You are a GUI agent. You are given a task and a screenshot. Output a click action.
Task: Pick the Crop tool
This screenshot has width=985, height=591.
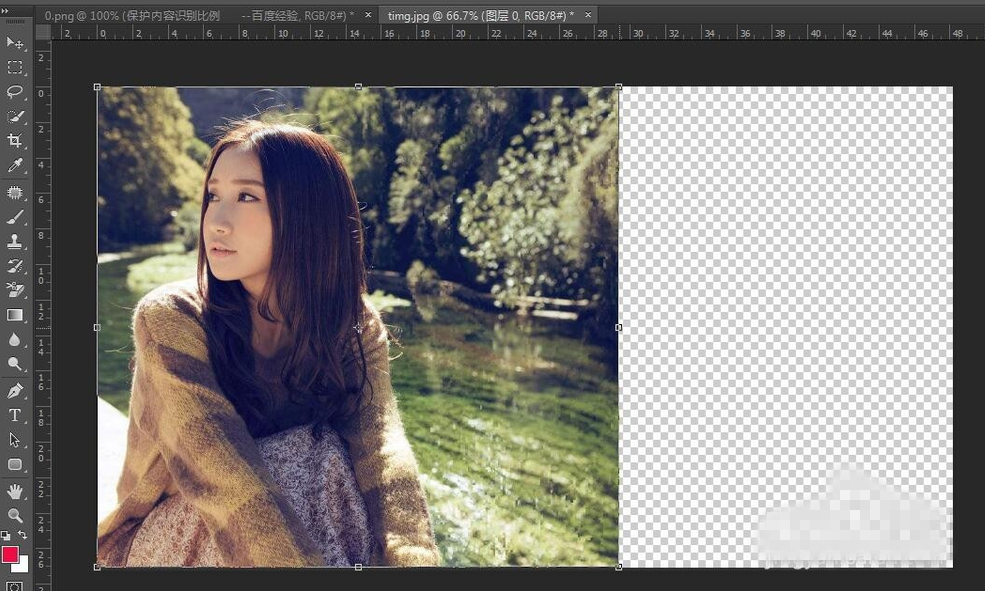coord(15,141)
